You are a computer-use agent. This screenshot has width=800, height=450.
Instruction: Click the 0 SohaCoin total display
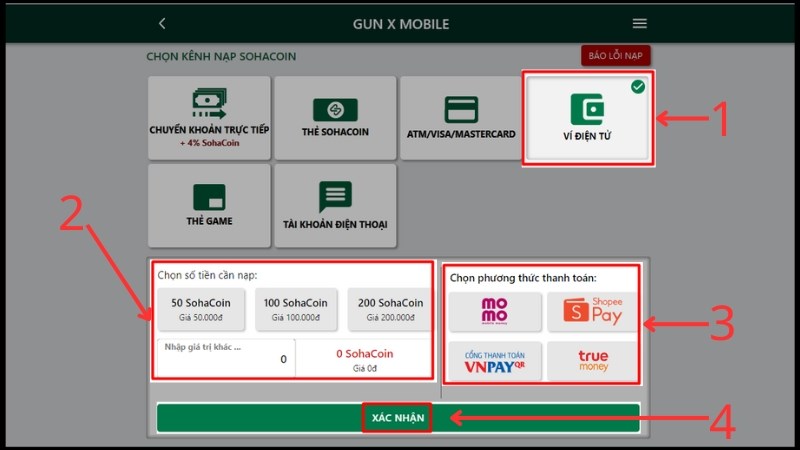point(364,358)
